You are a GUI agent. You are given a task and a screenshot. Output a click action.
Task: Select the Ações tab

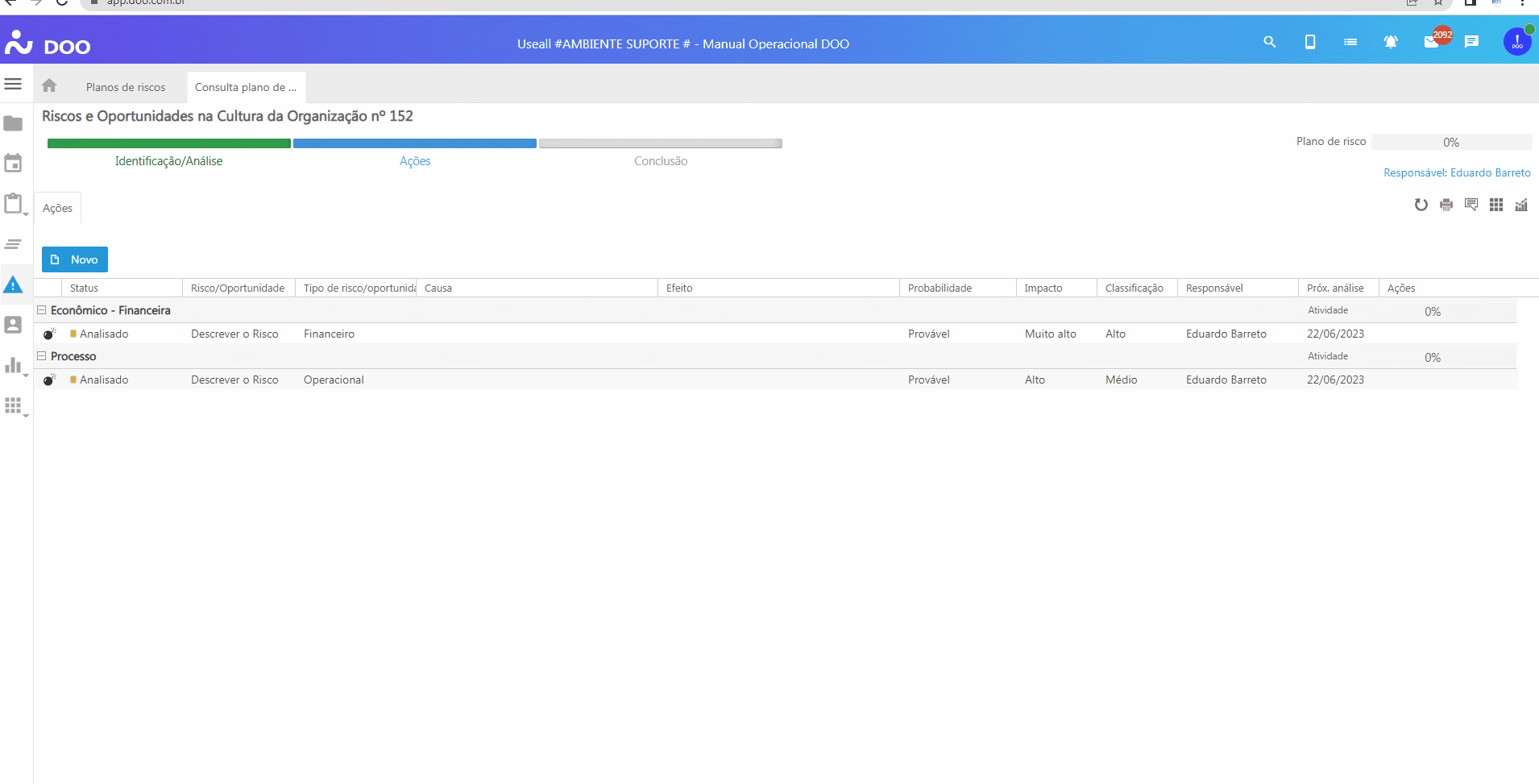tap(57, 208)
